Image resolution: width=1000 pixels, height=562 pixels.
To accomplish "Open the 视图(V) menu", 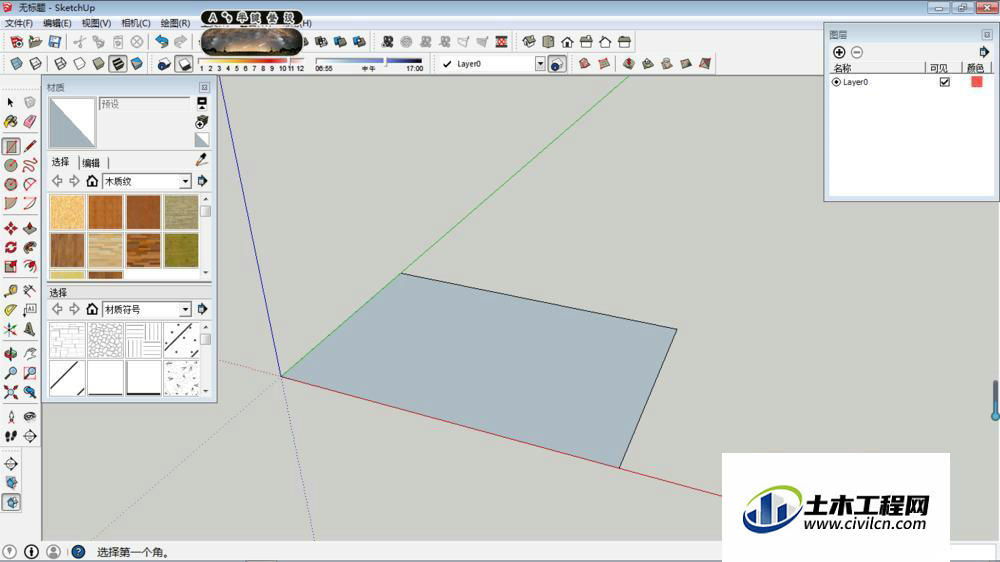I will pyautogui.click(x=96, y=23).
